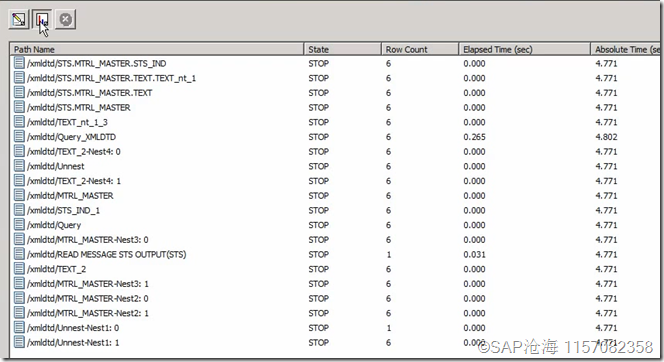Select path /xmldtd/TEXT_nt_1_3
The height and width of the screenshot is (362, 664).
(67, 122)
